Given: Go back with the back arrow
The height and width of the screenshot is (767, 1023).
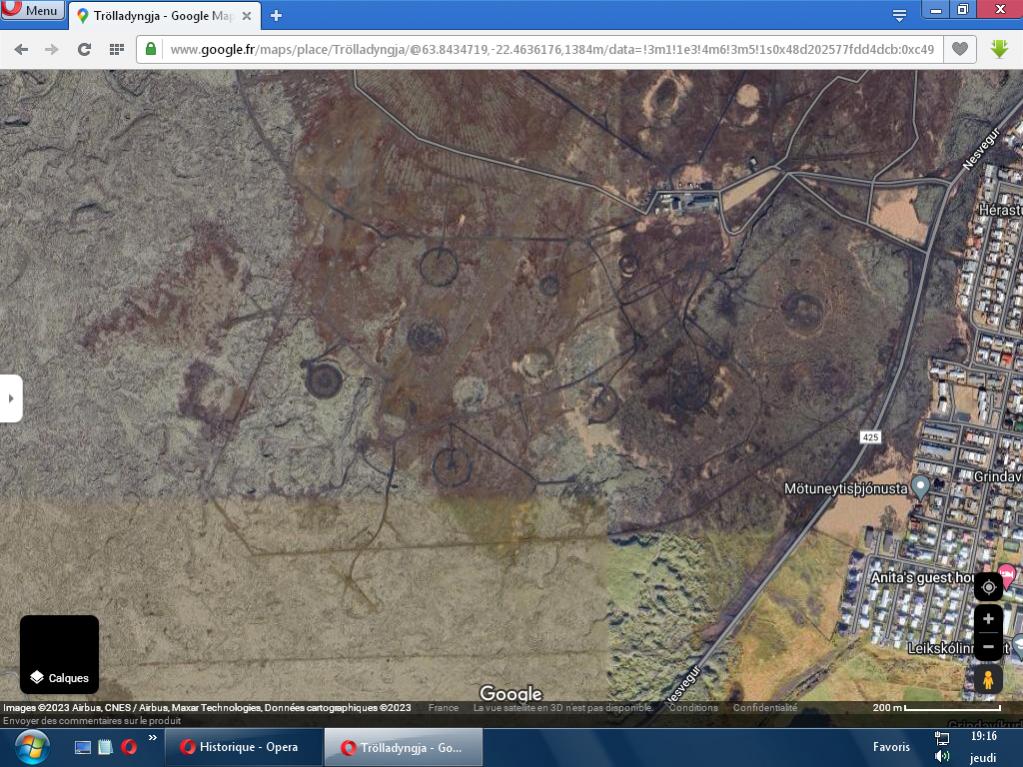Looking at the screenshot, I should 21,49.
